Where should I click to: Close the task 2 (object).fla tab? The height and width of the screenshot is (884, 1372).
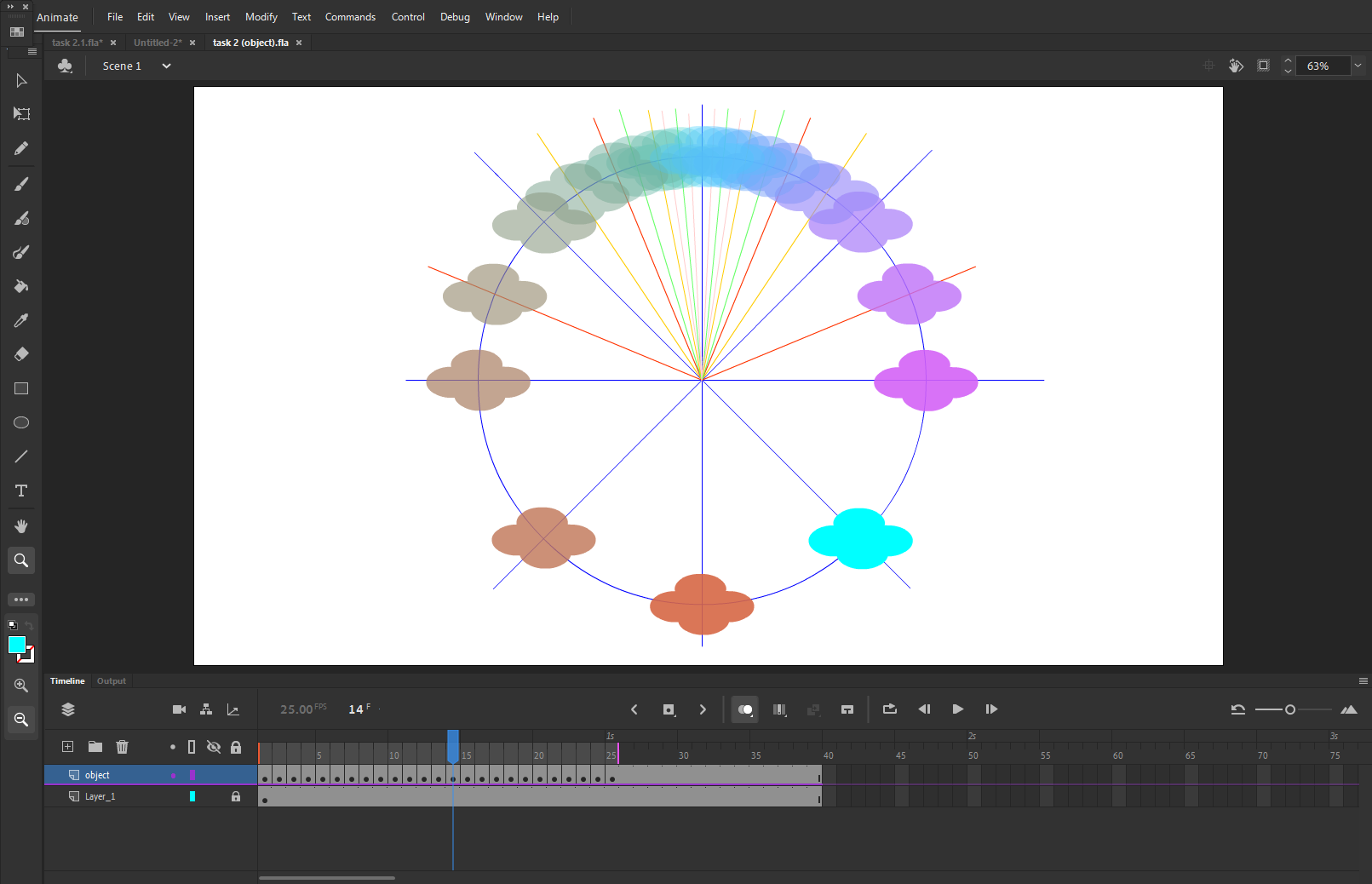(299, 43)
